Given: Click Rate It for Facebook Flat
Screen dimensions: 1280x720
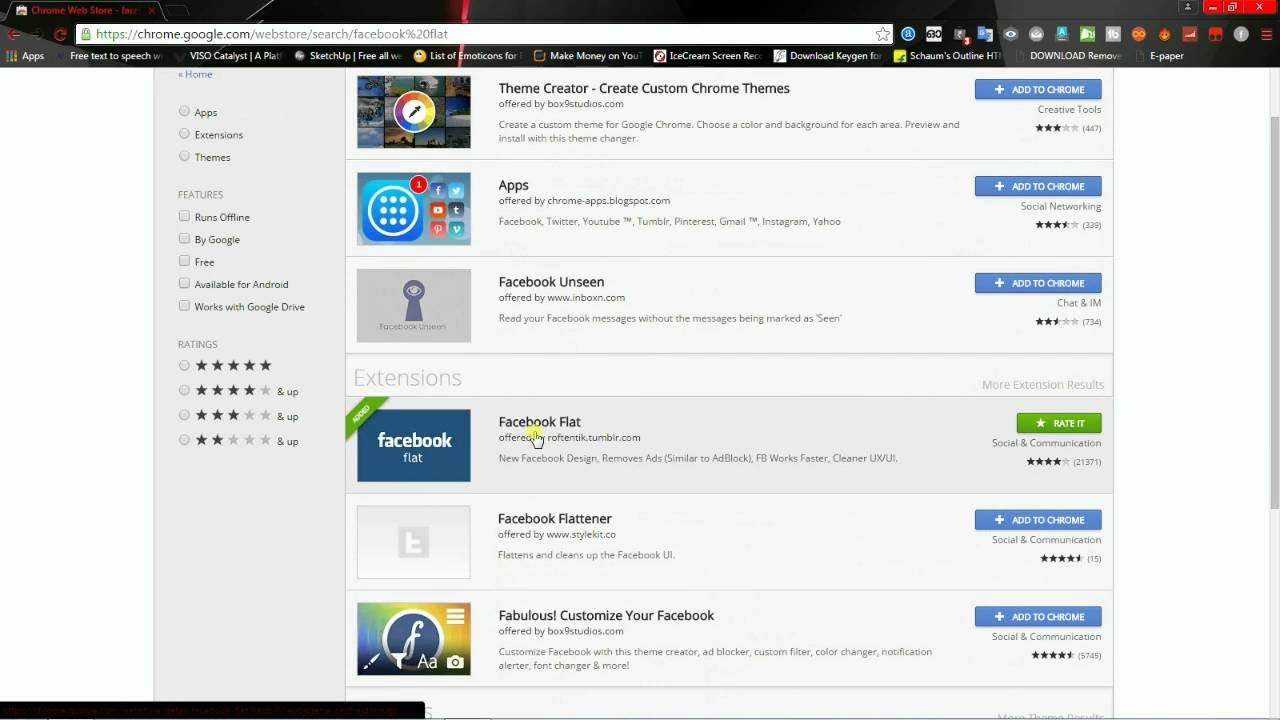Looking at the screenshot, I should [1059, 423].
